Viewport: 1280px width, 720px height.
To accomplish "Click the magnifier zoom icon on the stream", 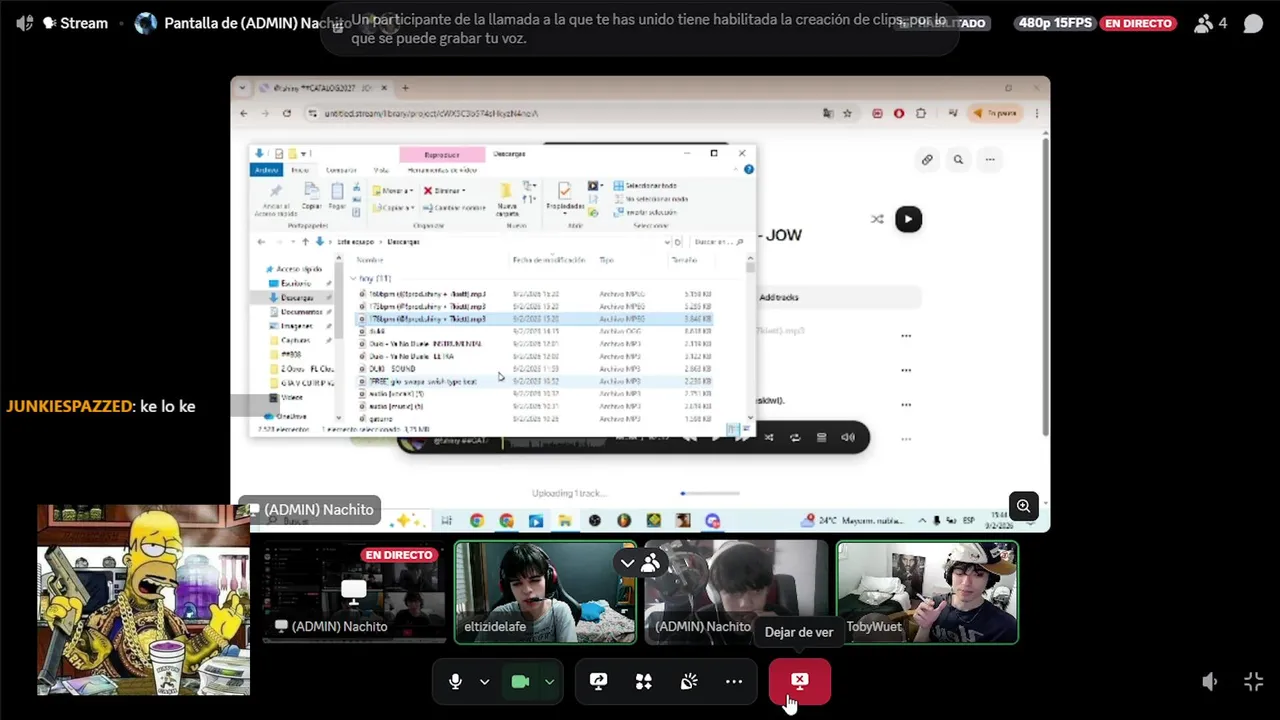I will pyautogui.click(x=1023, y=506).
